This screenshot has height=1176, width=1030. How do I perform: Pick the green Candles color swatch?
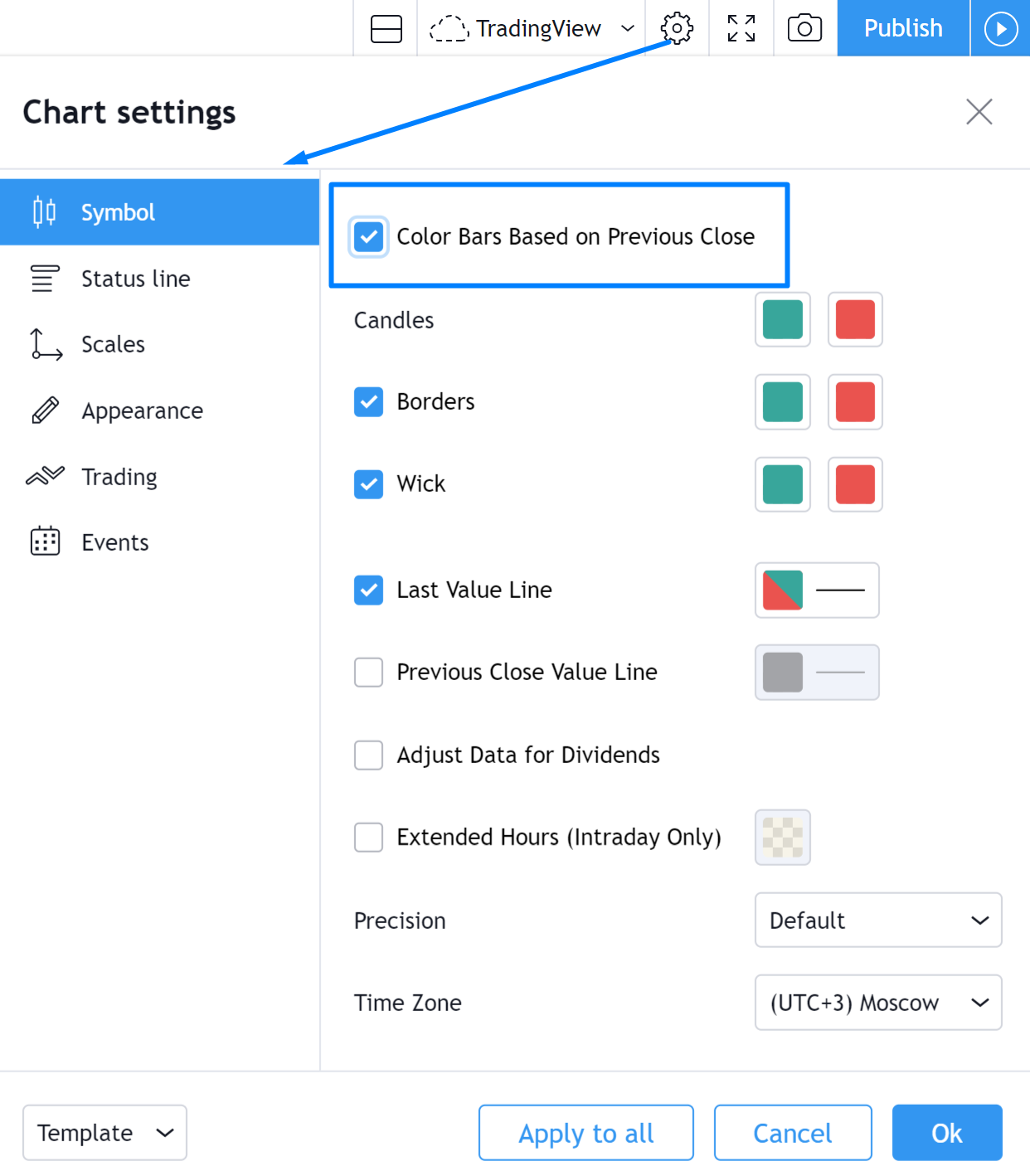[x=782, y=319]
